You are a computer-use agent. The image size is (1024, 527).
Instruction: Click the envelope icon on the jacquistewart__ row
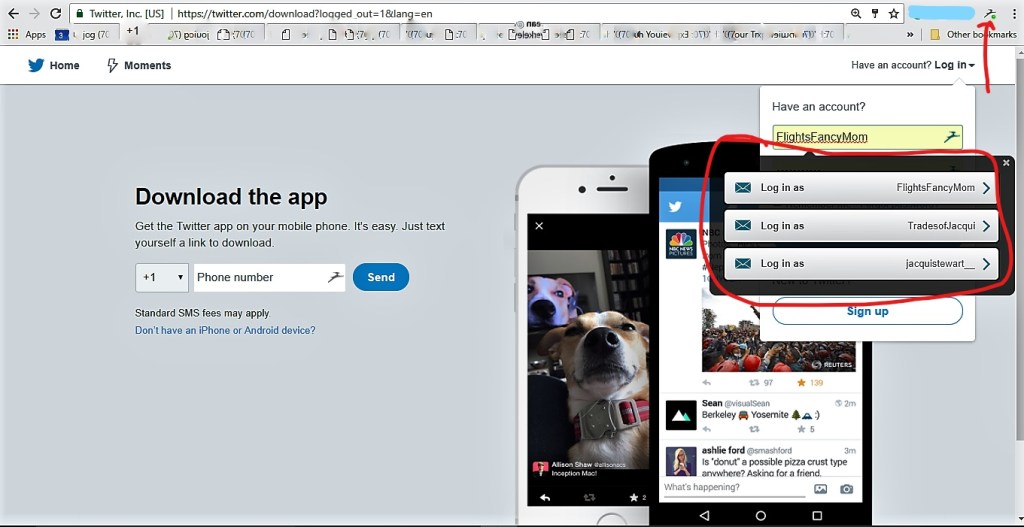[743, 264]
